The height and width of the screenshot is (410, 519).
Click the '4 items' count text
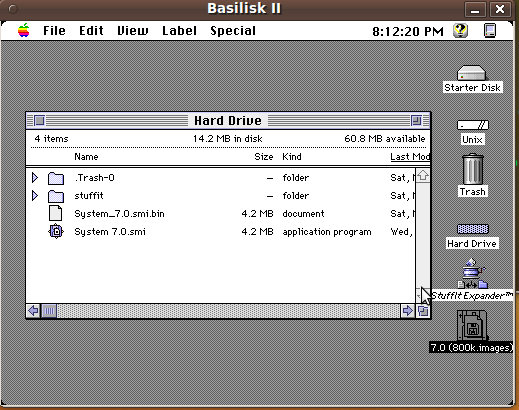(51, 139)
